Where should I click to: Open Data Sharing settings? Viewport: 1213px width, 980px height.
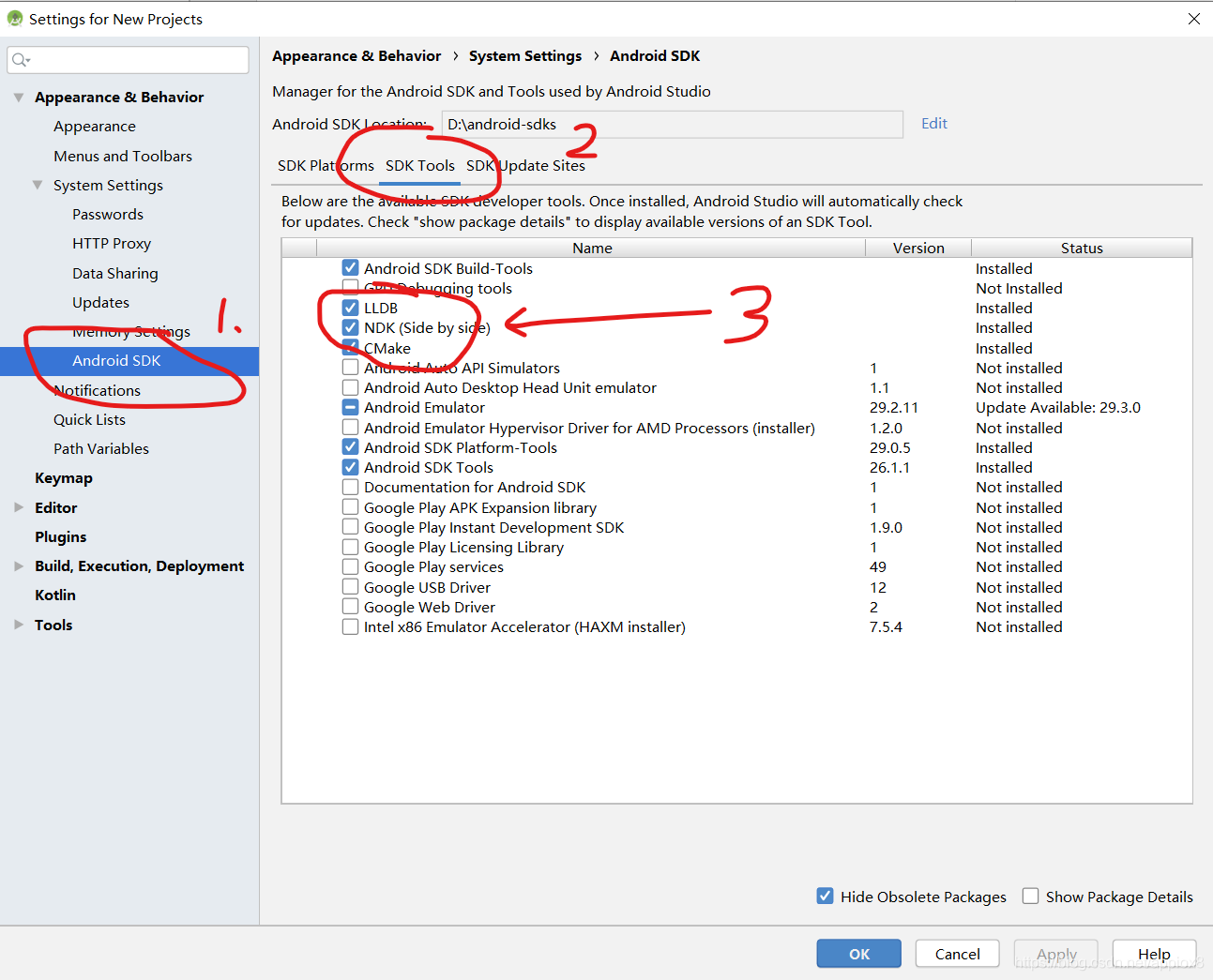(115, 273)
